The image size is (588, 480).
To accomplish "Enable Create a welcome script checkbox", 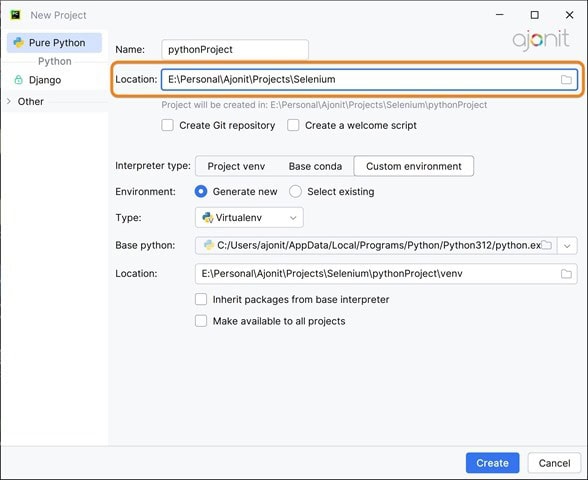I will 293,125.
